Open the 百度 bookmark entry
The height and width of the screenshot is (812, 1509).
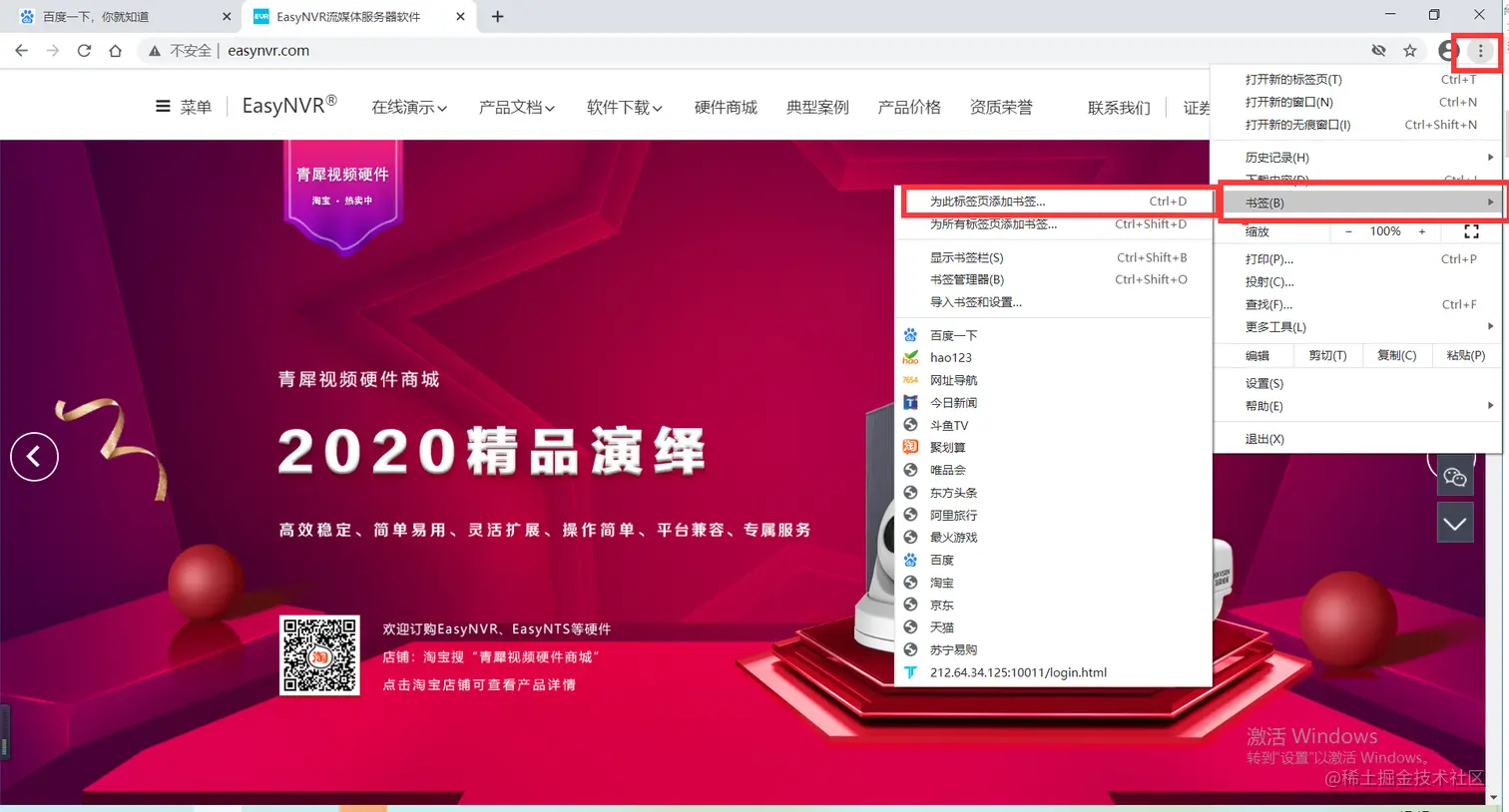pyautogui.click(x=1053, y=560)
